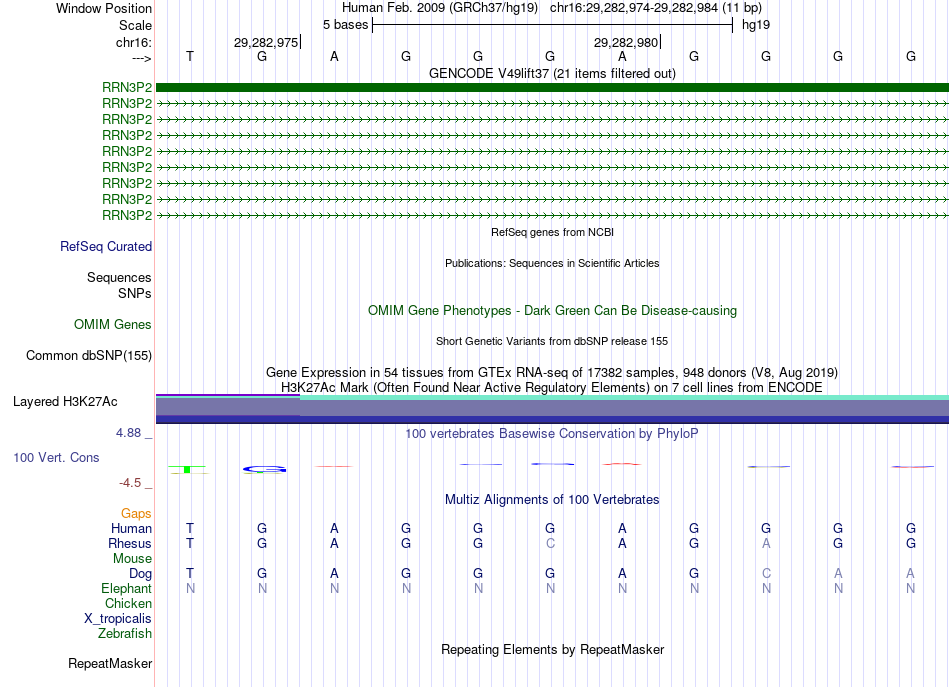Select the Human species row label
The height and width of the screenshot is (687, 950).
click(131, 529)
